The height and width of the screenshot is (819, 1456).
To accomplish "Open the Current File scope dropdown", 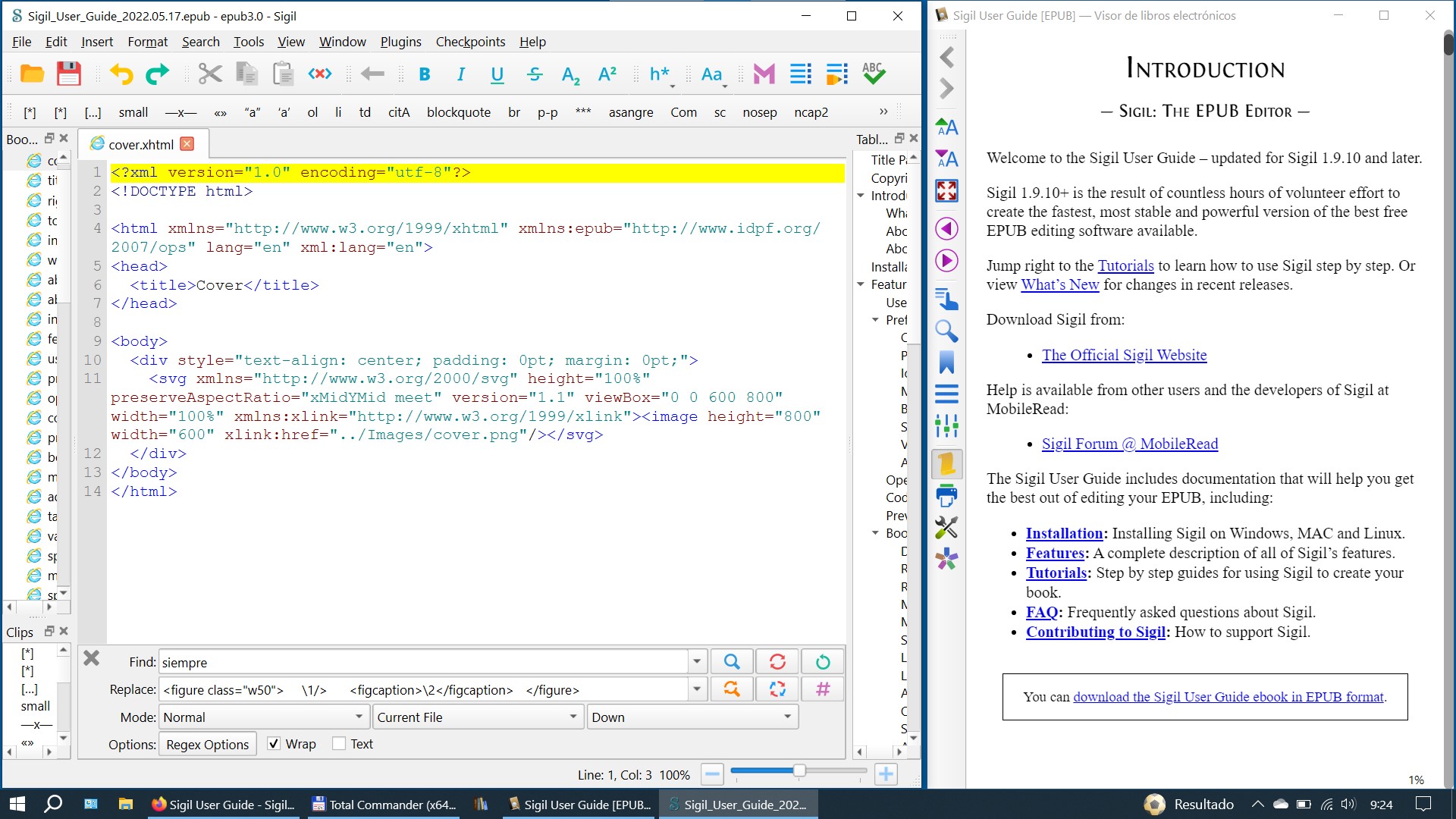I will 478,717.
